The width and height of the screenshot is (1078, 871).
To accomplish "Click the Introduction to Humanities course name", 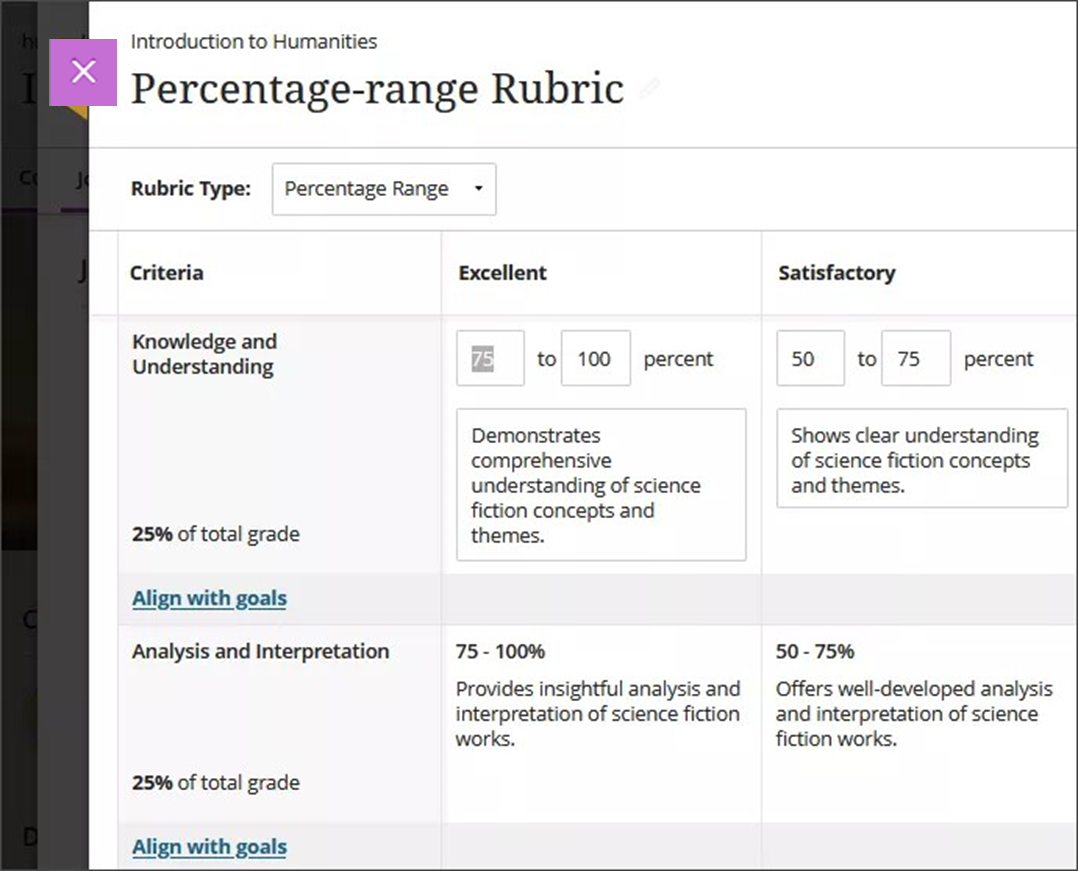I will pos(253,42).
